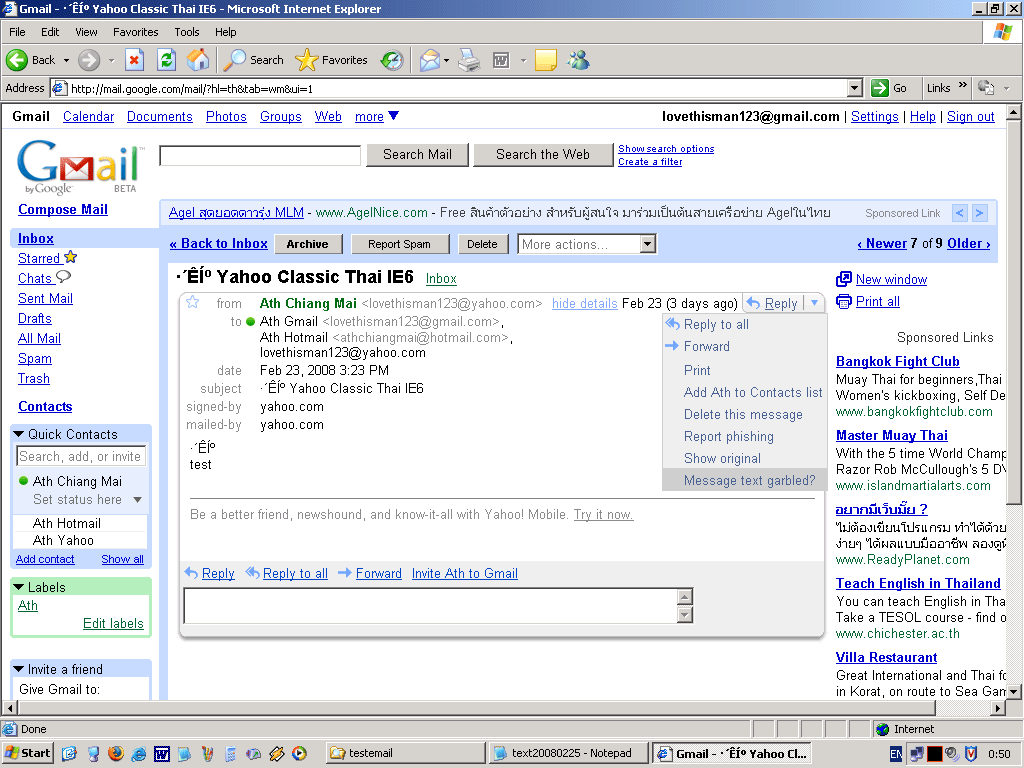Image resolution: width=1024 pixels, height=768 pixels.
Task: Collapse the Labels section
Action: [x=18, y=587]
